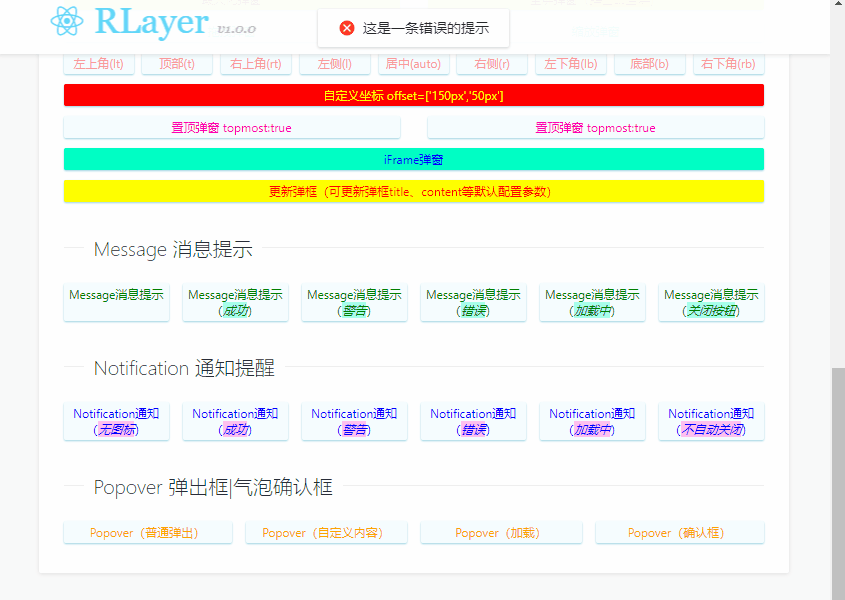This screenshot has height=600, width=845.
Task: Show the Message消息提示 (加载中) message
Action: (x=592, y=301)
